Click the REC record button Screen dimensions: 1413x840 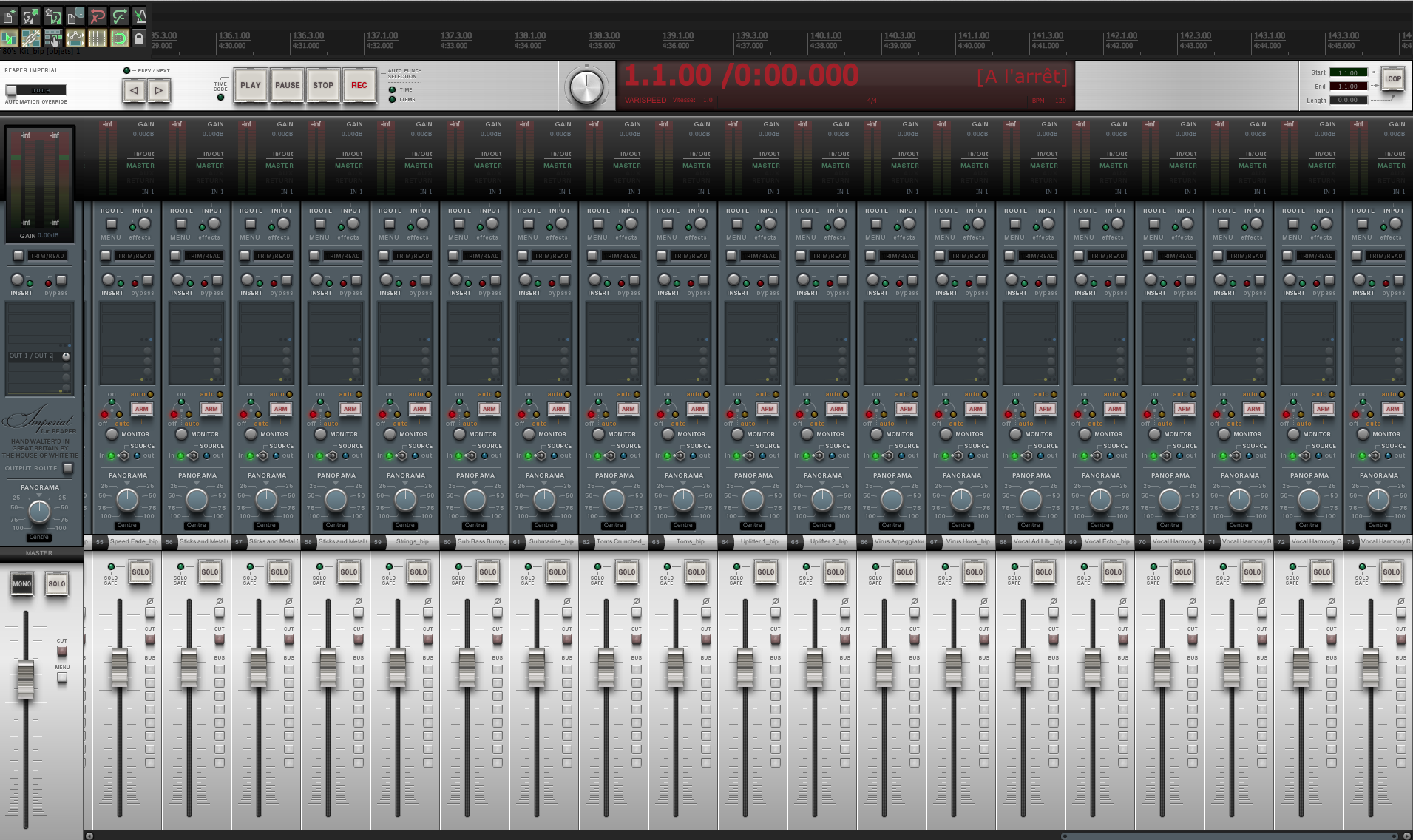click(x=359, y=86)
